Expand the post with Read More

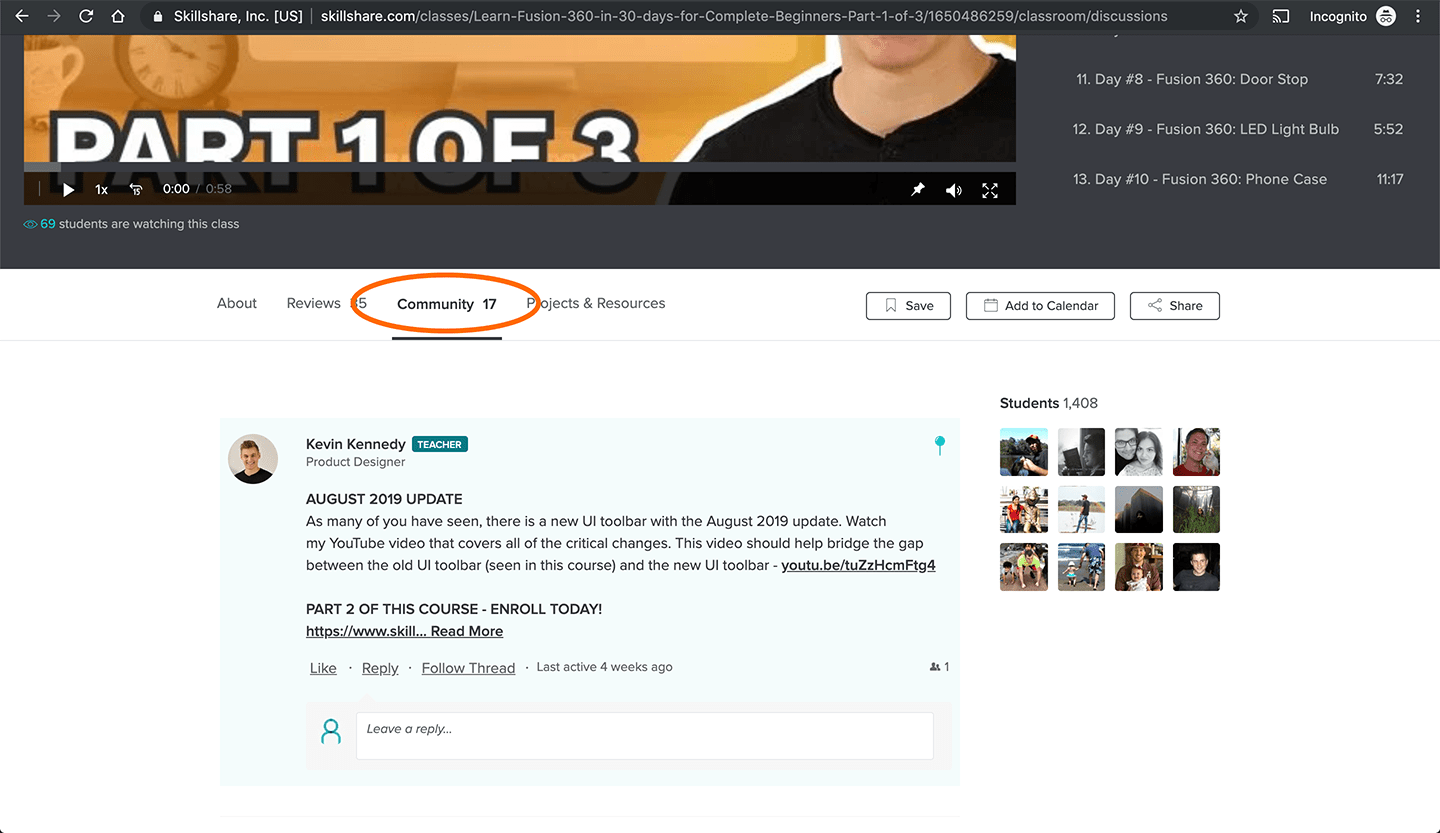tap(467, 631)
